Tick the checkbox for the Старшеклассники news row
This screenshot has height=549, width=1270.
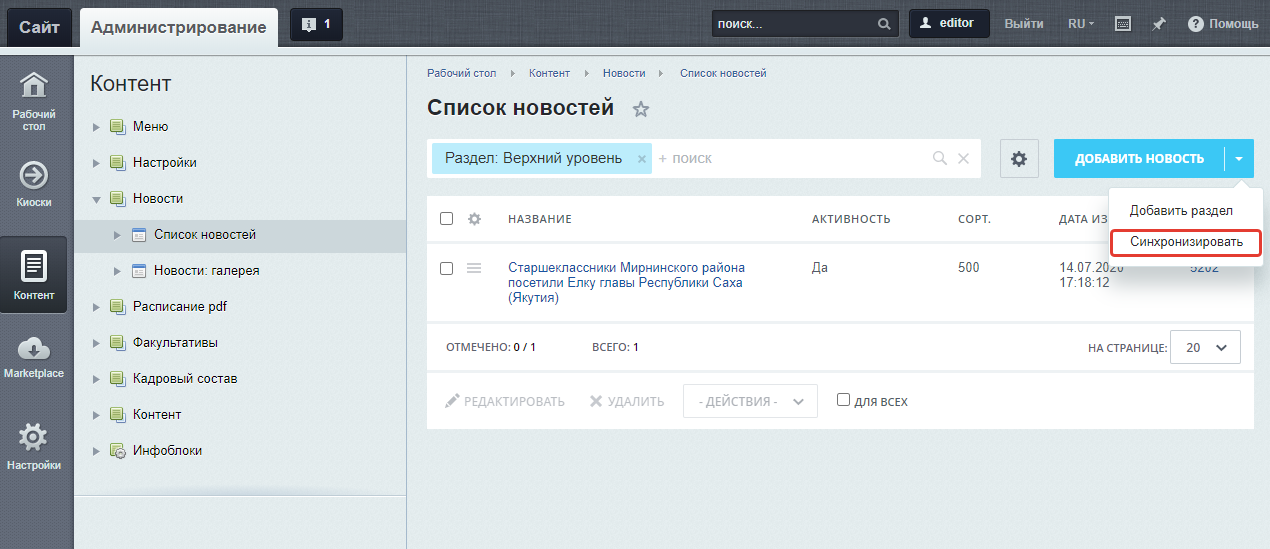pos(447,268)
